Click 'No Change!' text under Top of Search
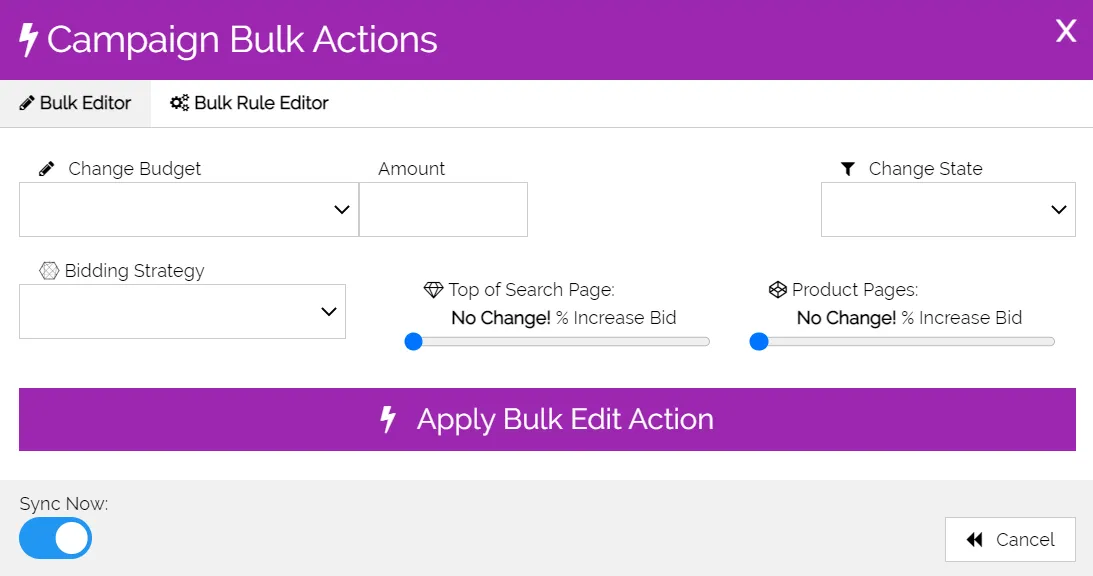The height and width of the screenshot is (576, 1093). click(x=501, y=318)
